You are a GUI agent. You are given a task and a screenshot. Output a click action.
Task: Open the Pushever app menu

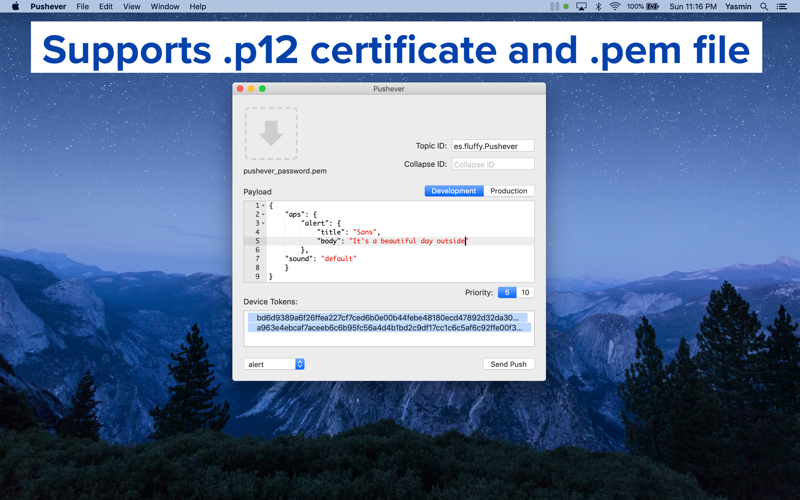(48, 7)
